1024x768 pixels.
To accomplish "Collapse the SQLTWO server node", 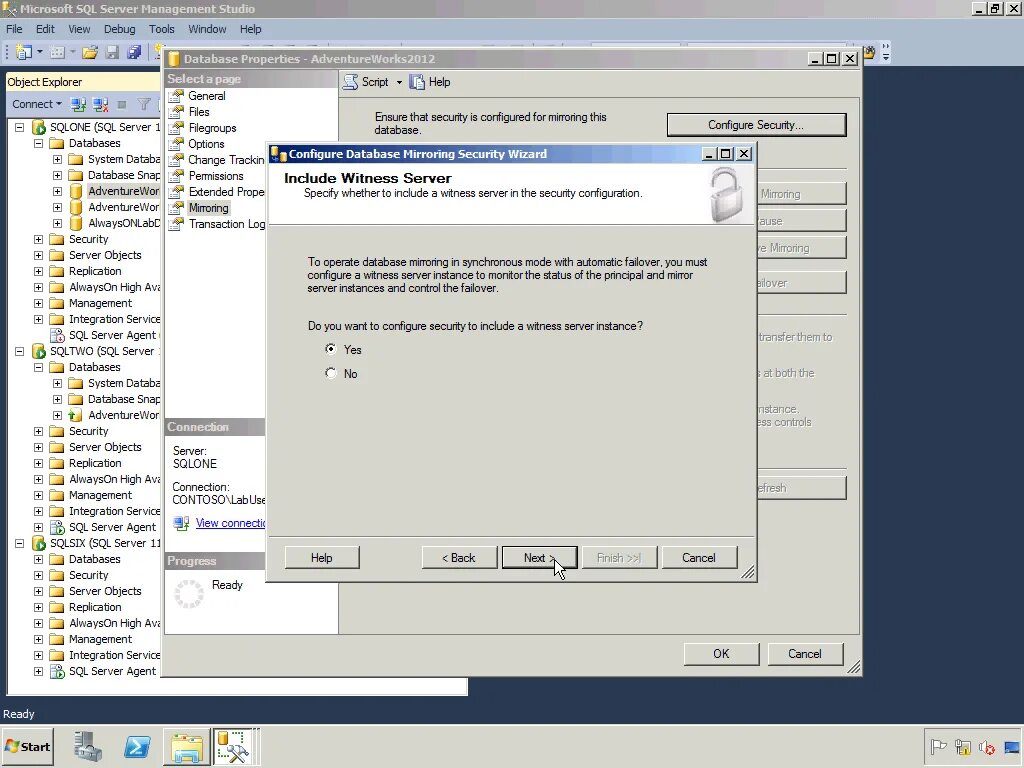I will (x=20, y=351).
